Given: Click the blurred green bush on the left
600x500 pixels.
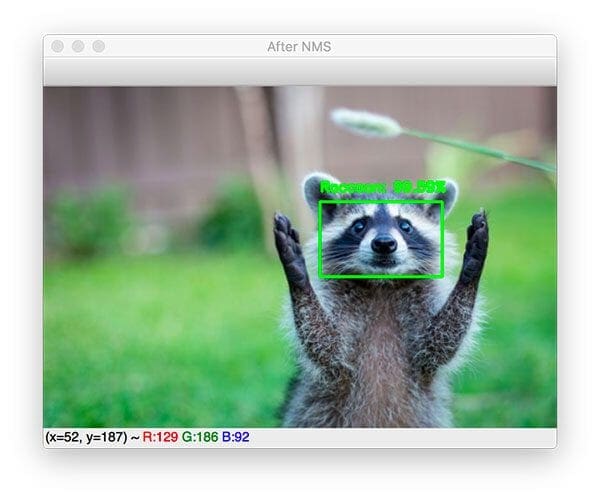Looking at the screenshot, I should pos(90,218).
